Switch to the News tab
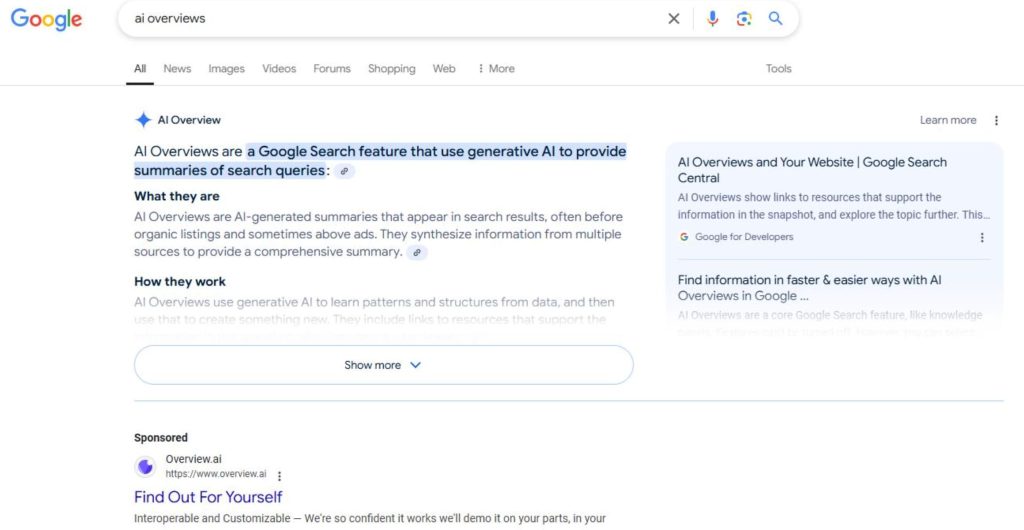 click(x=177, y=69)
